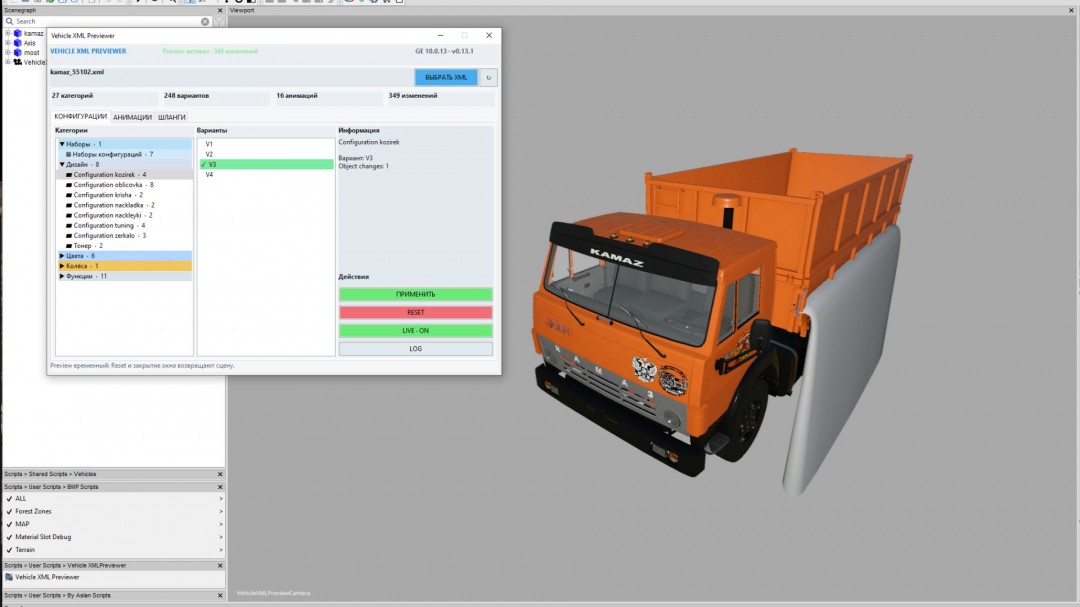Screen dimensions: 1080x607
Task: Collapse the Наборы category
Action: tap(62, 144)
